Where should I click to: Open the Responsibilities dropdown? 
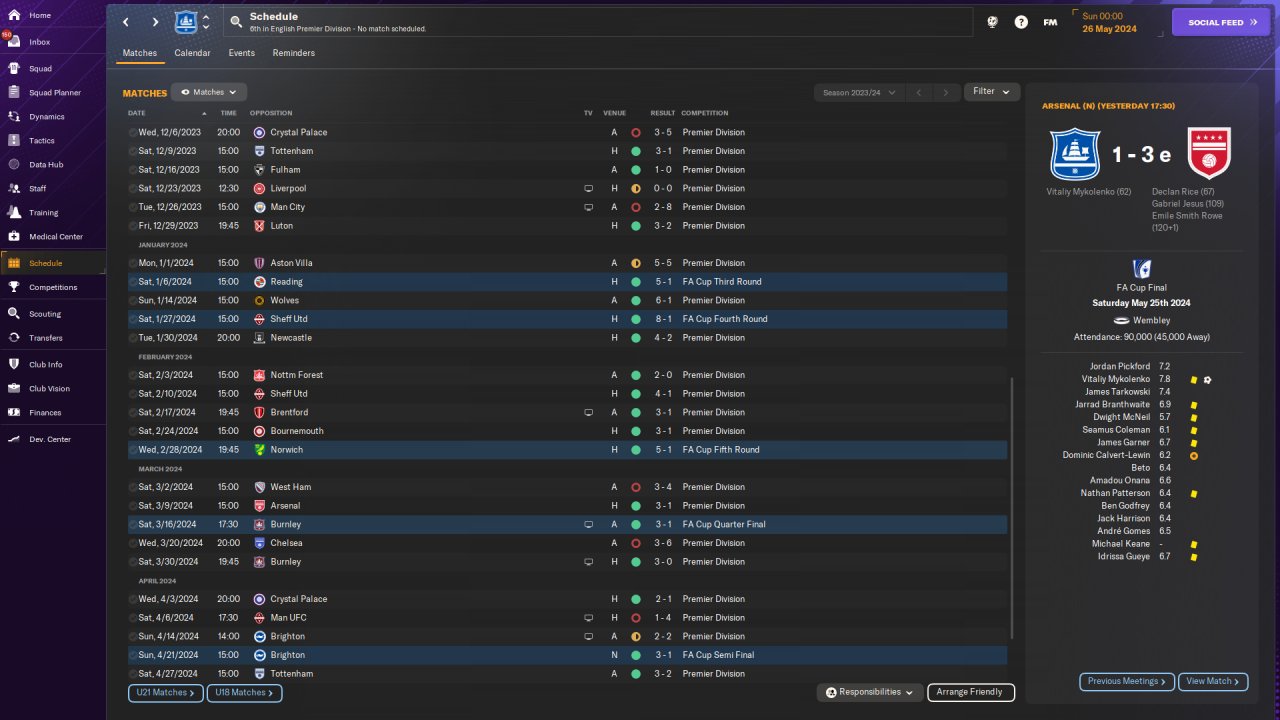click(869, 692)
